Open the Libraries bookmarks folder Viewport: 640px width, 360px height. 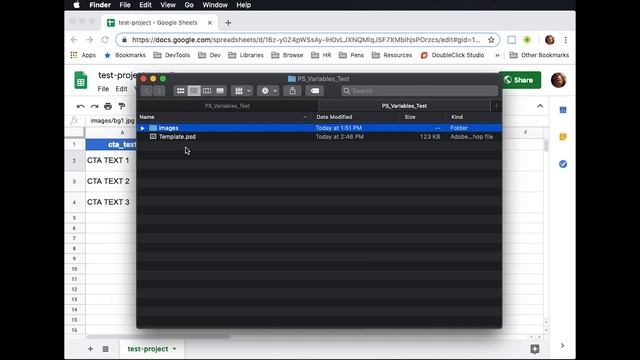point(246,55)
